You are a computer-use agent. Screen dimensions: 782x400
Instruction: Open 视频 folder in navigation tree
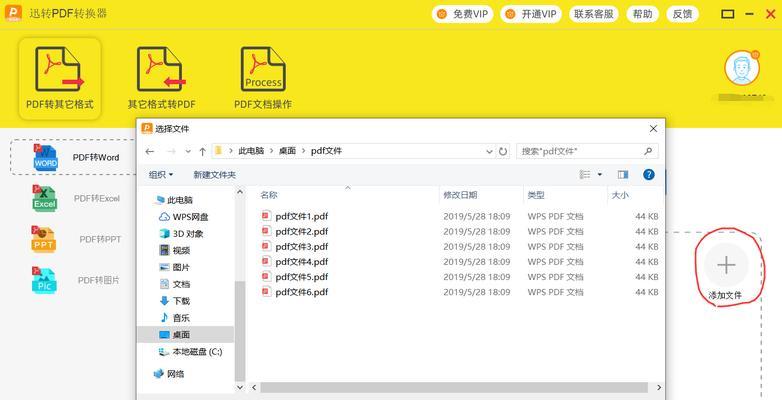[175, 250]
